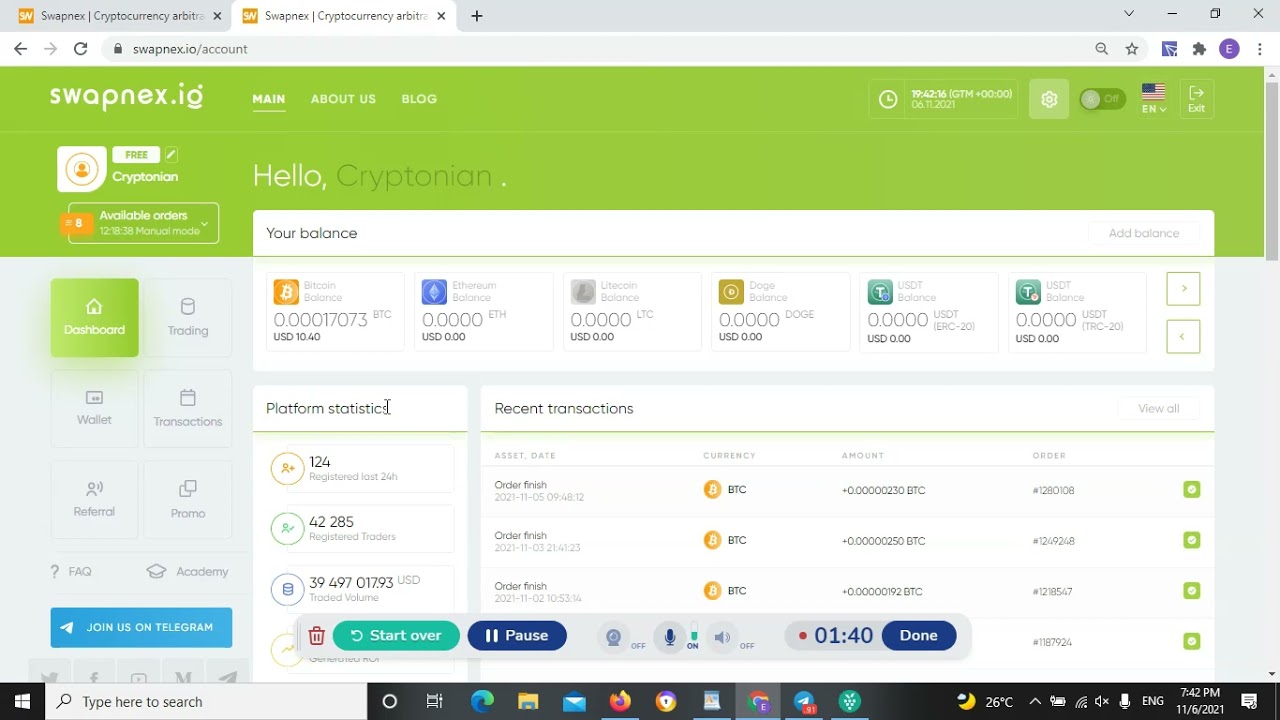Screen dimensions: 1280x720
Task: Click the Ethereum balance icon
Action: coord(434,291)
